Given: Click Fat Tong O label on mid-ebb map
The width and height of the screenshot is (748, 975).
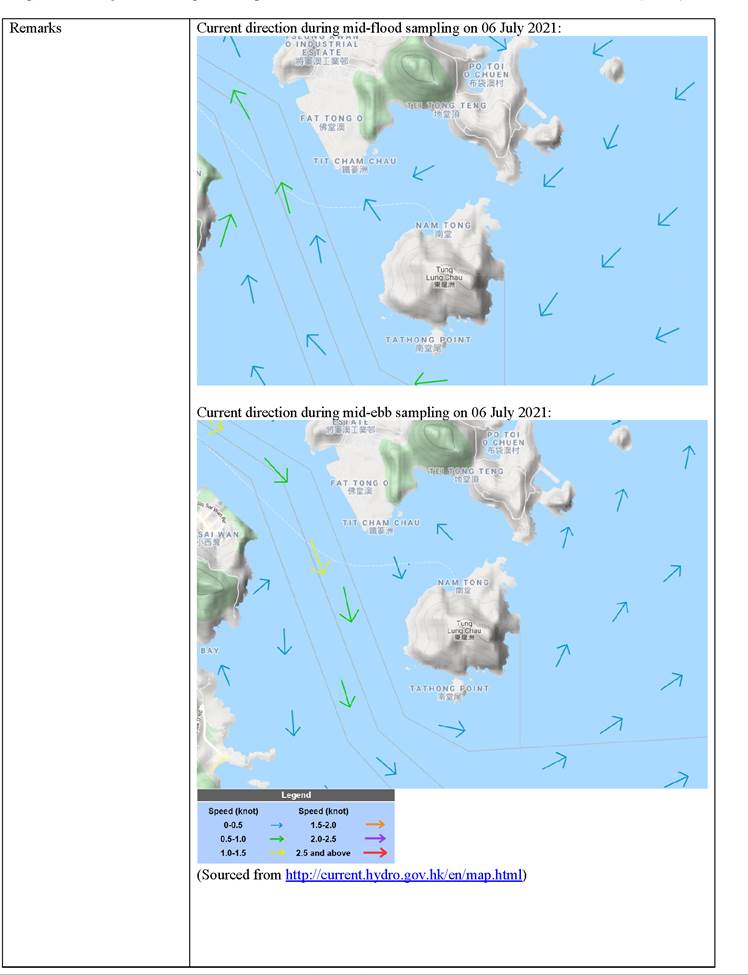Looking at the screenshot, I should [358, 484].
